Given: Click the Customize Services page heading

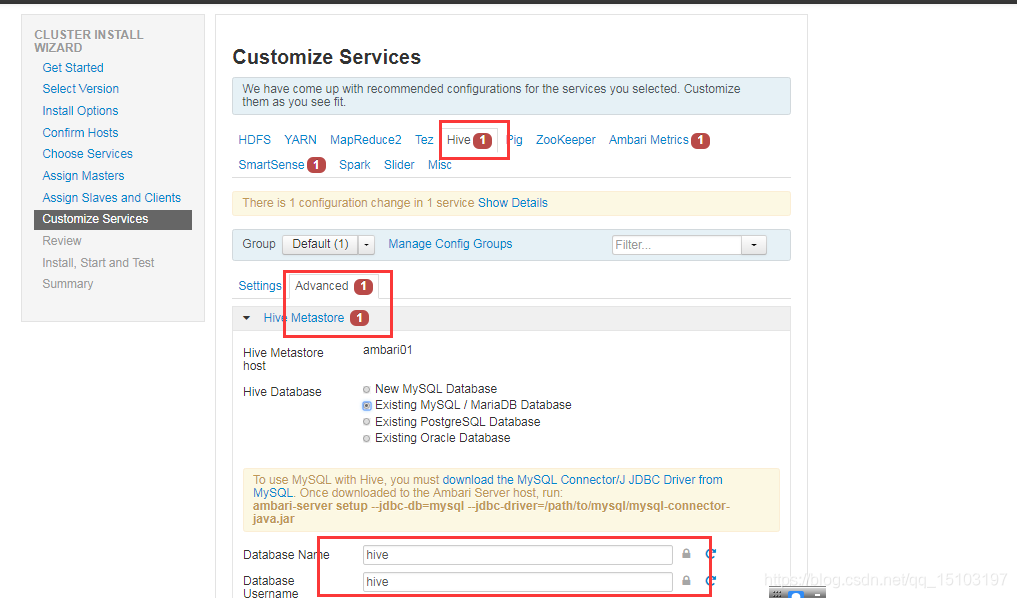Looking at the screenshot, I should point(326,57).
